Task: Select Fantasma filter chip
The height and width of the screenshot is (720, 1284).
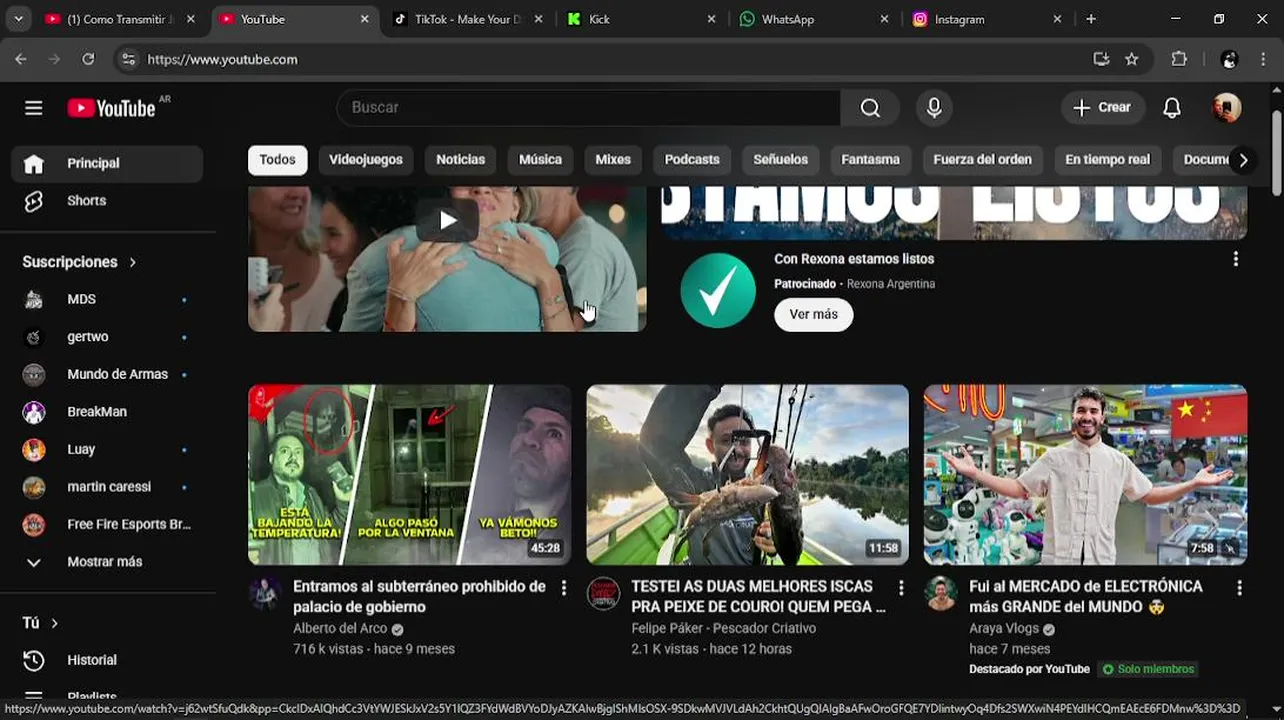Action: click(x=870, y=160)
